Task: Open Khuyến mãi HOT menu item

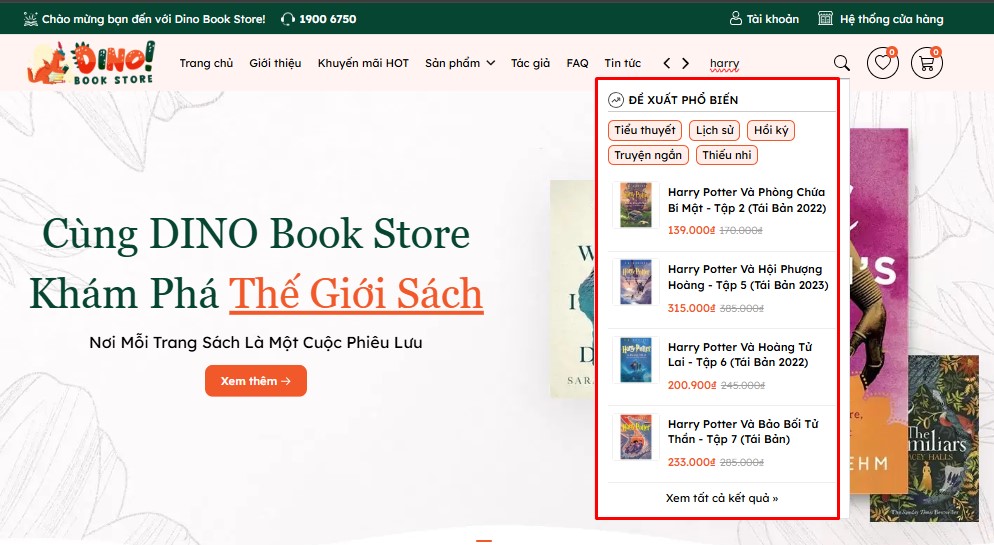Action: (x=363, y=63)
